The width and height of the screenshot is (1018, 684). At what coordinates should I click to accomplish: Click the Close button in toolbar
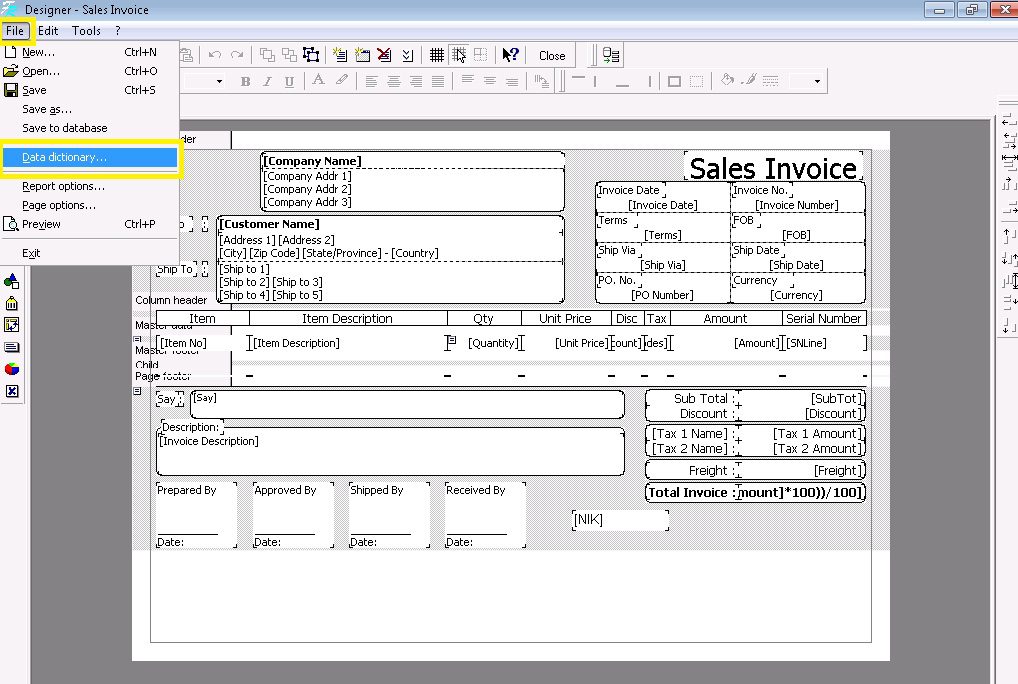552,56
